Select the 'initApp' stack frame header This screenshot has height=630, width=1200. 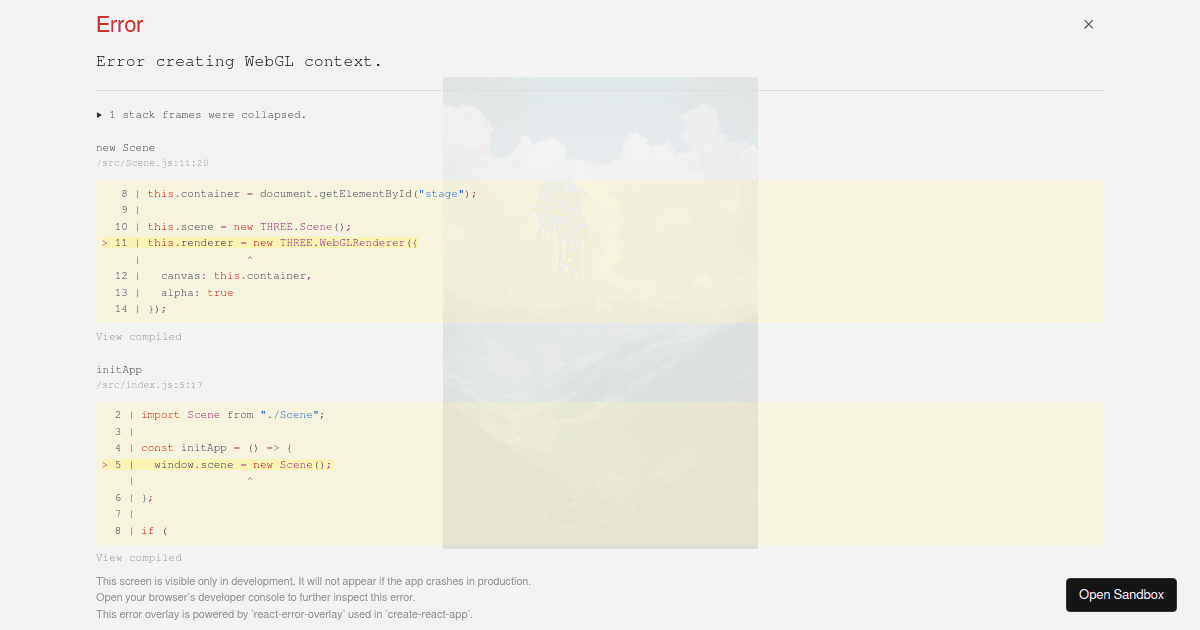[118, 369]
